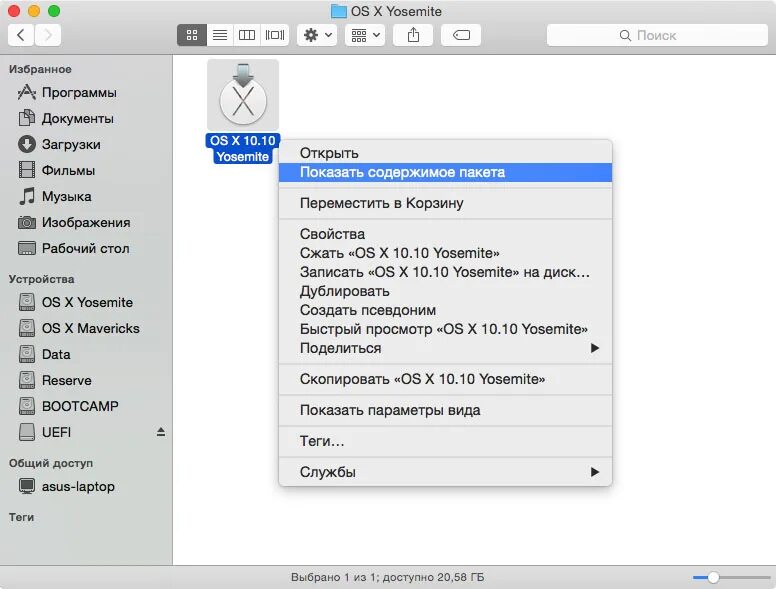Minimize the Finder window

[34, 11]
